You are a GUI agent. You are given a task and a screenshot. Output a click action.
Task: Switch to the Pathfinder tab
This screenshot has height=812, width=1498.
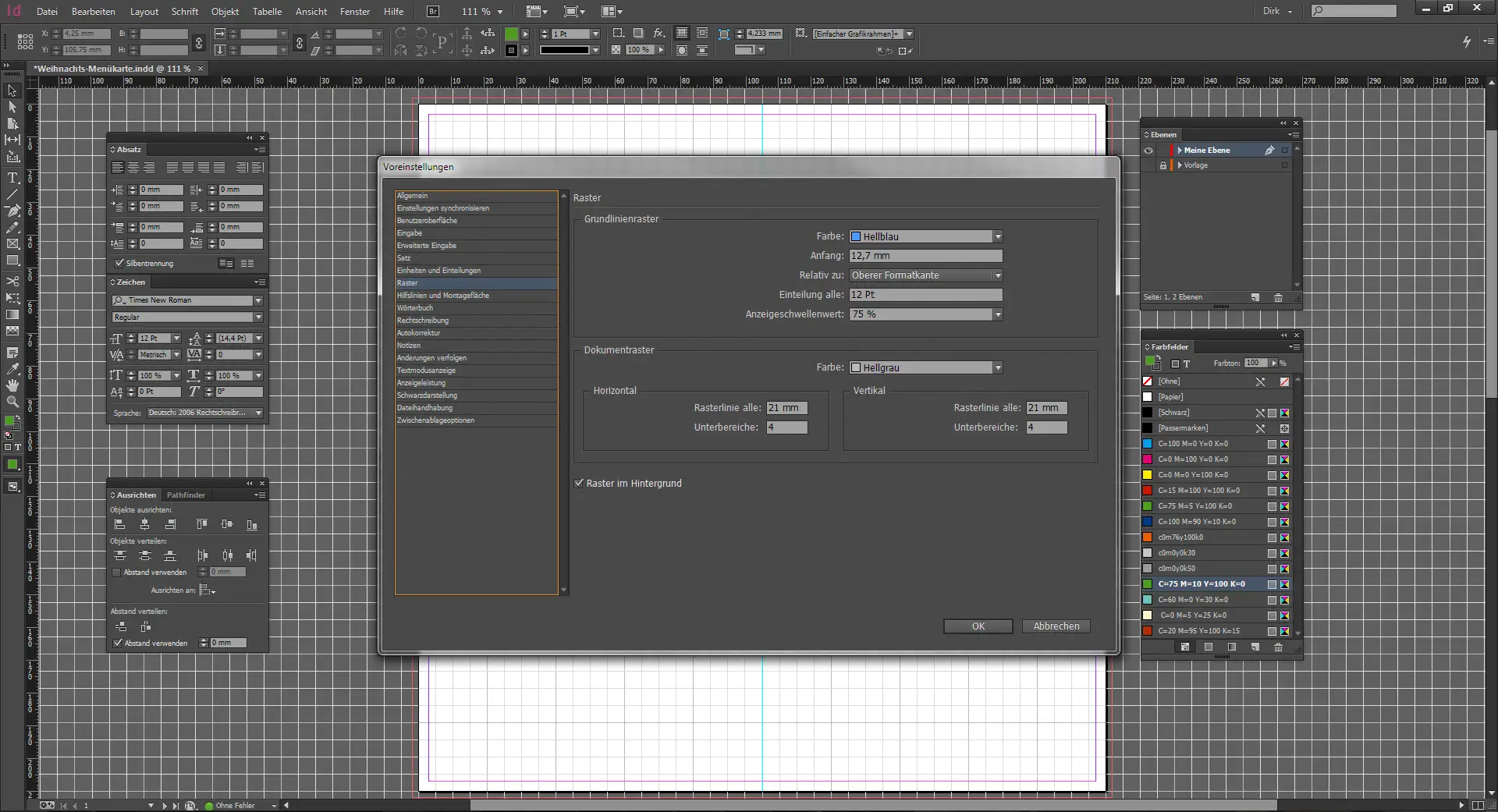coord(186,495)
